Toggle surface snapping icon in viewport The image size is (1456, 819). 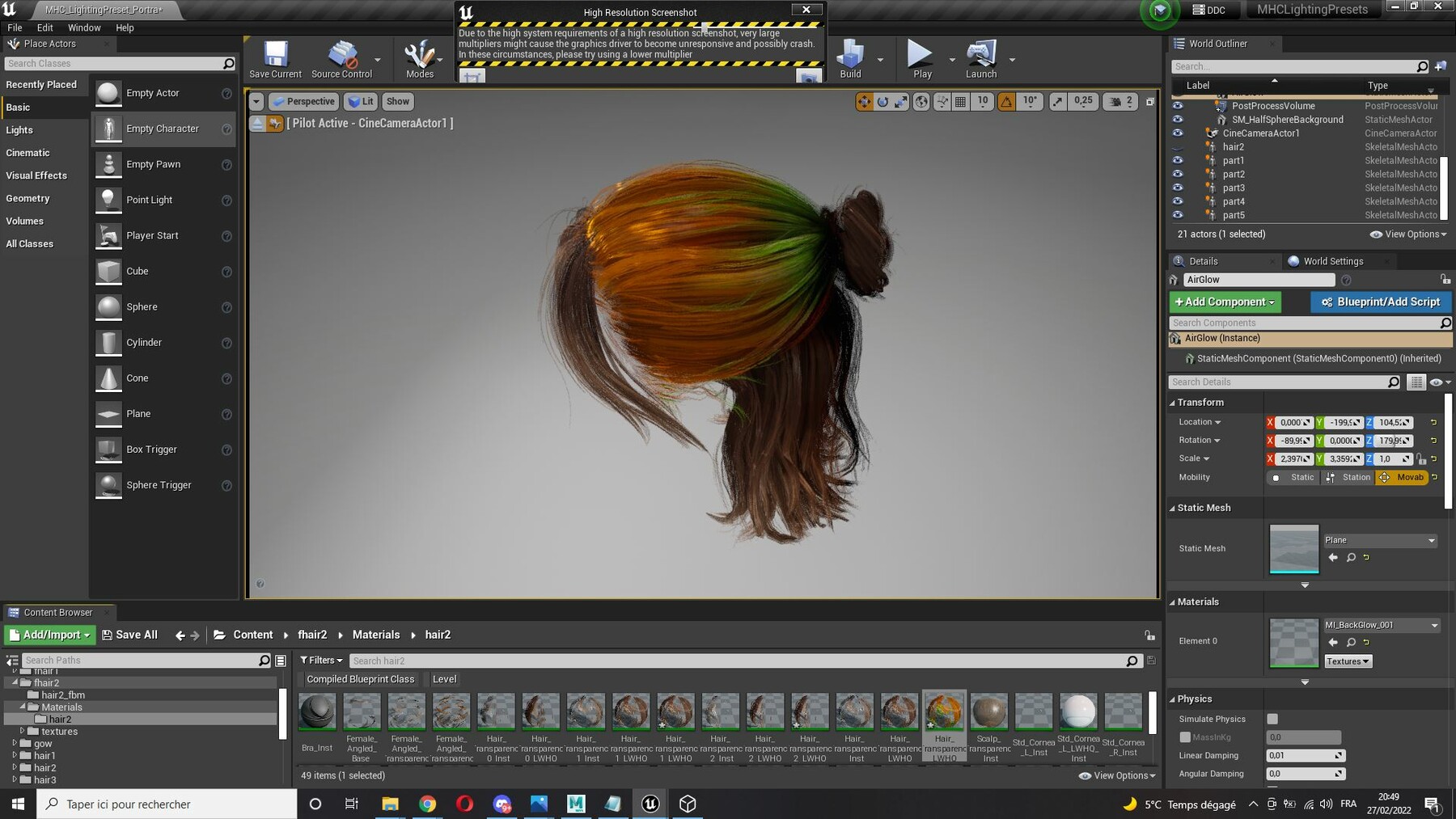click(942, 101)
